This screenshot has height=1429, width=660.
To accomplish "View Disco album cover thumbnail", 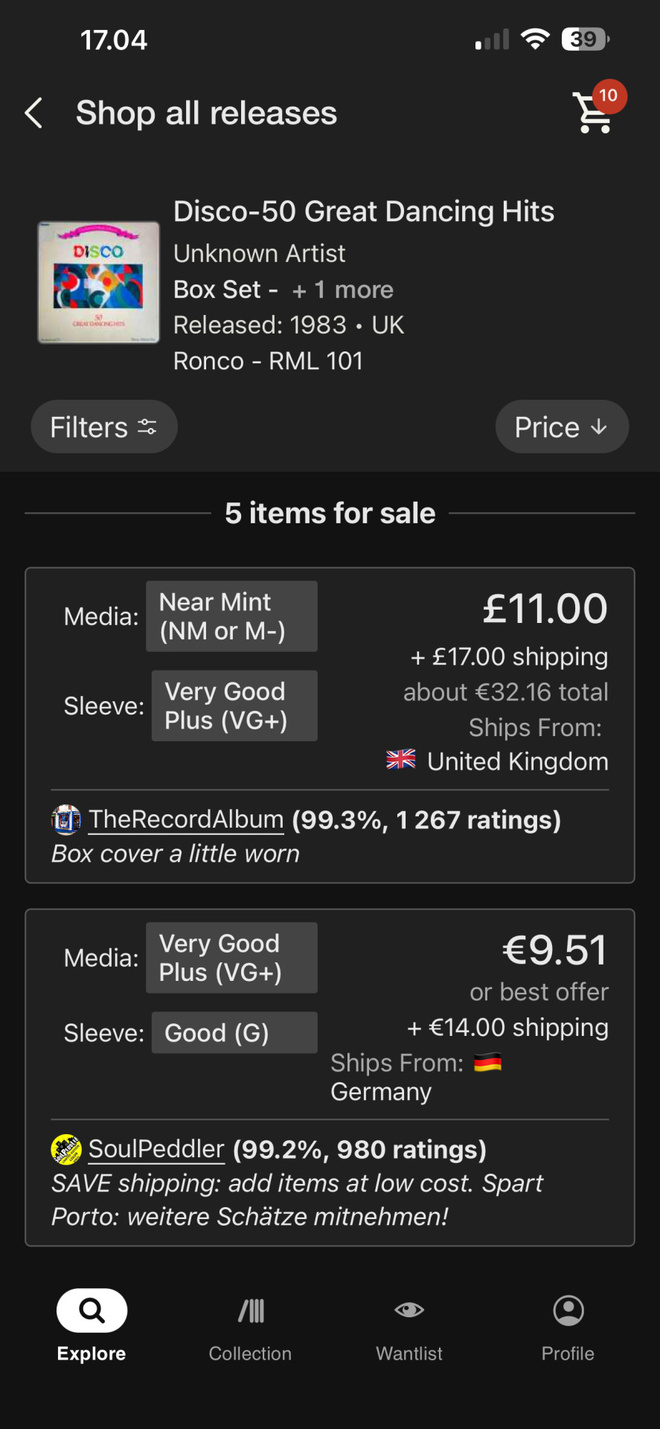I will (x=98, y=283).
